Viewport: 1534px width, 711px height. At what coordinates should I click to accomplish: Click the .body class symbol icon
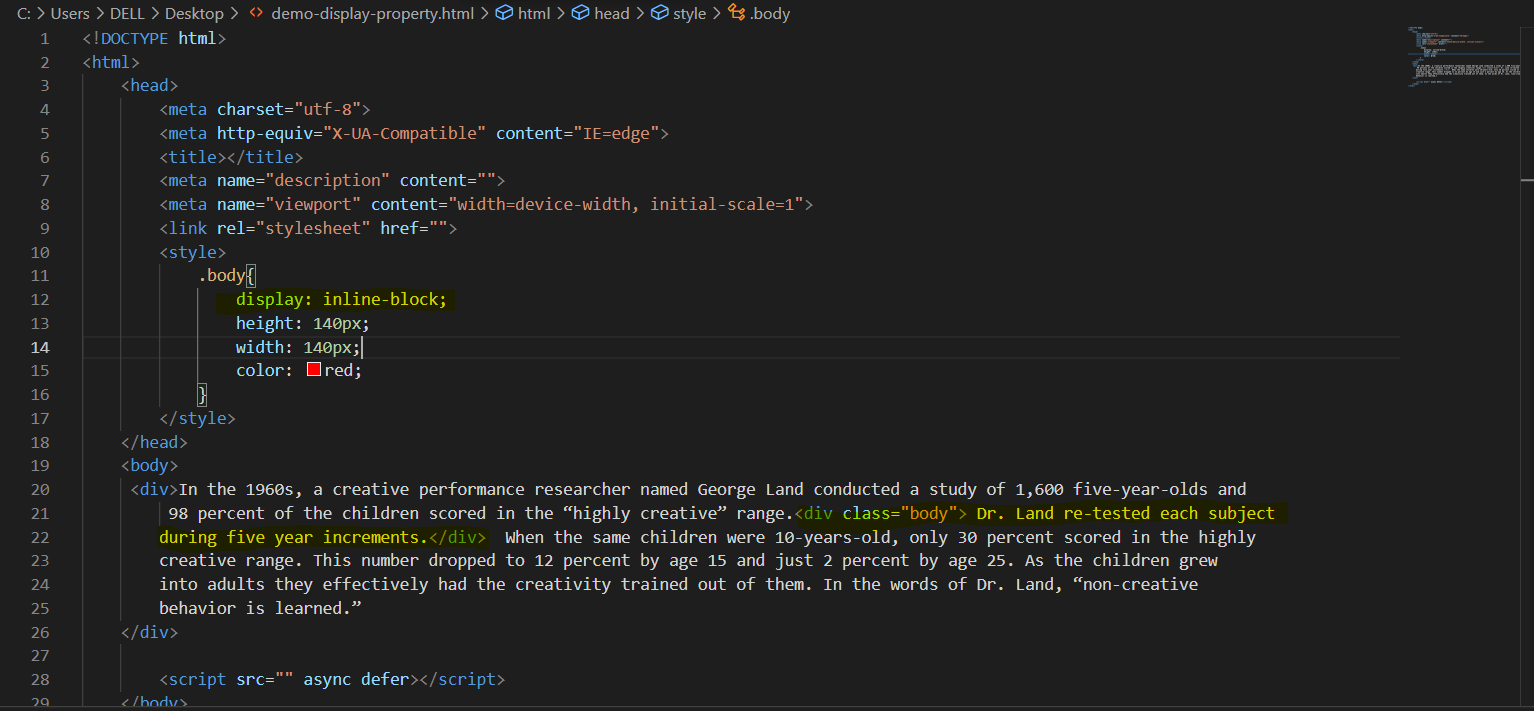coord(736,14)
